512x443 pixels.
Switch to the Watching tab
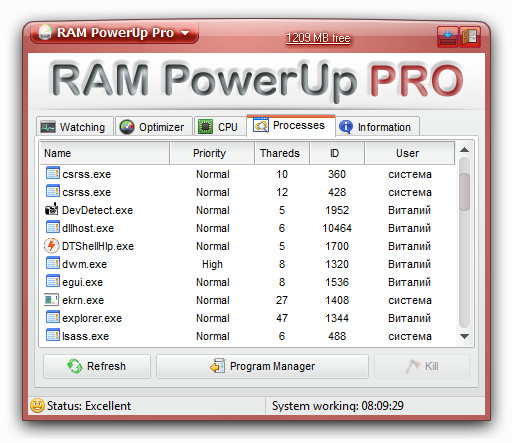click(x=75, y=127)
